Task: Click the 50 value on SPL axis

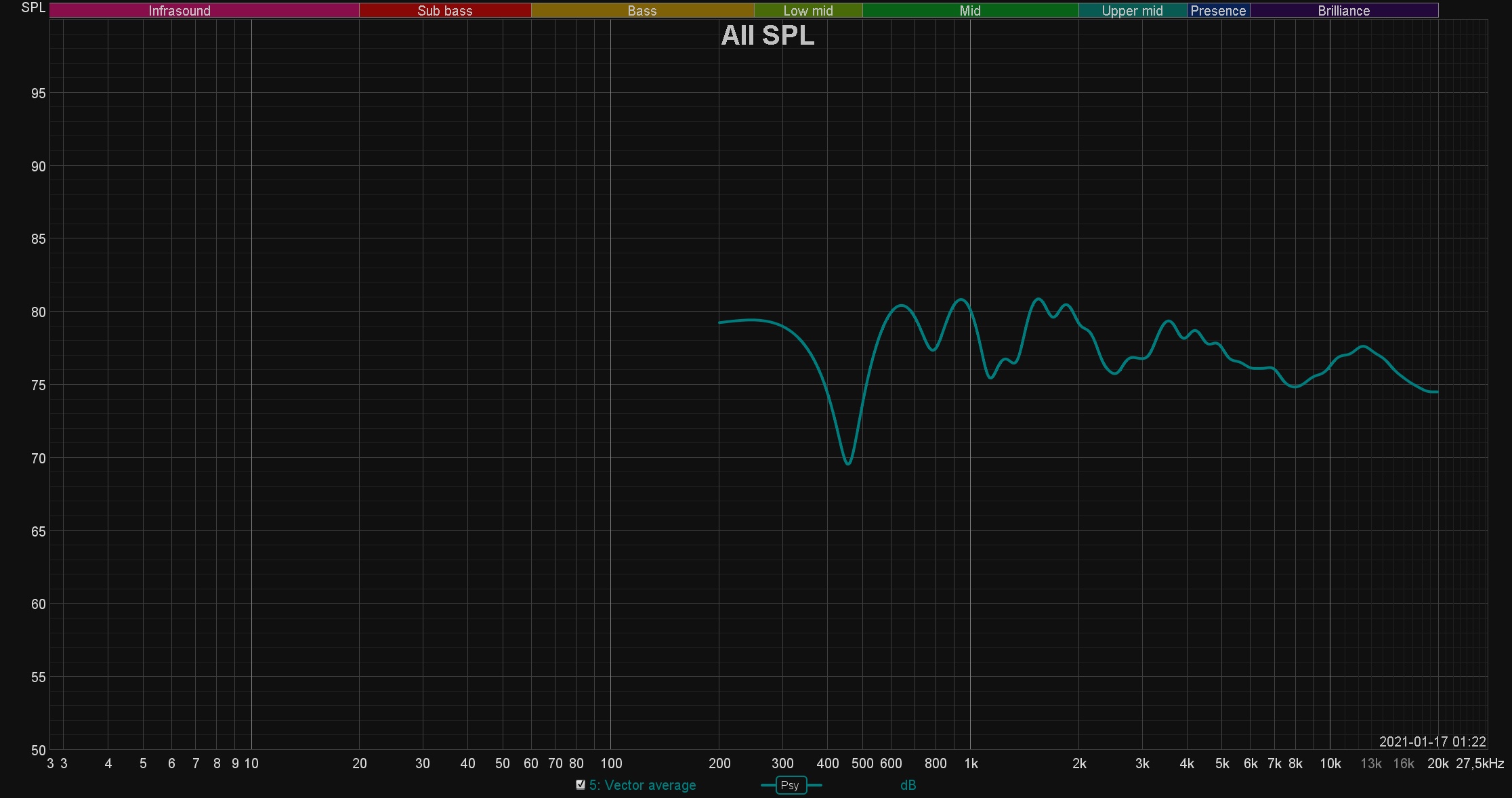Action: tap(39, 750)
